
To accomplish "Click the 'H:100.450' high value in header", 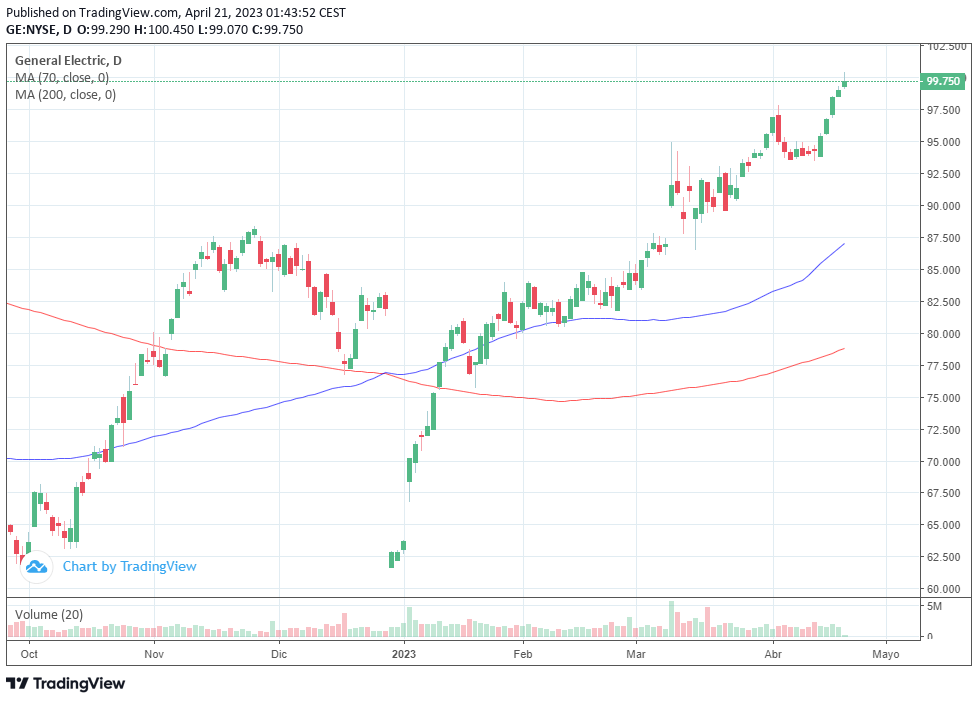I will click(164, 29).
